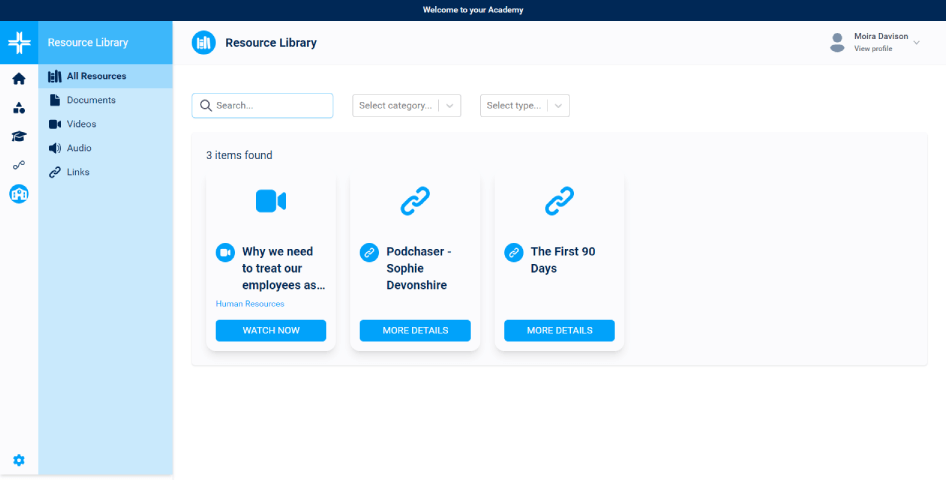Filter by Videos in the sidebar
The width and height of the screenshot is (946, 480).
[81, 124]
